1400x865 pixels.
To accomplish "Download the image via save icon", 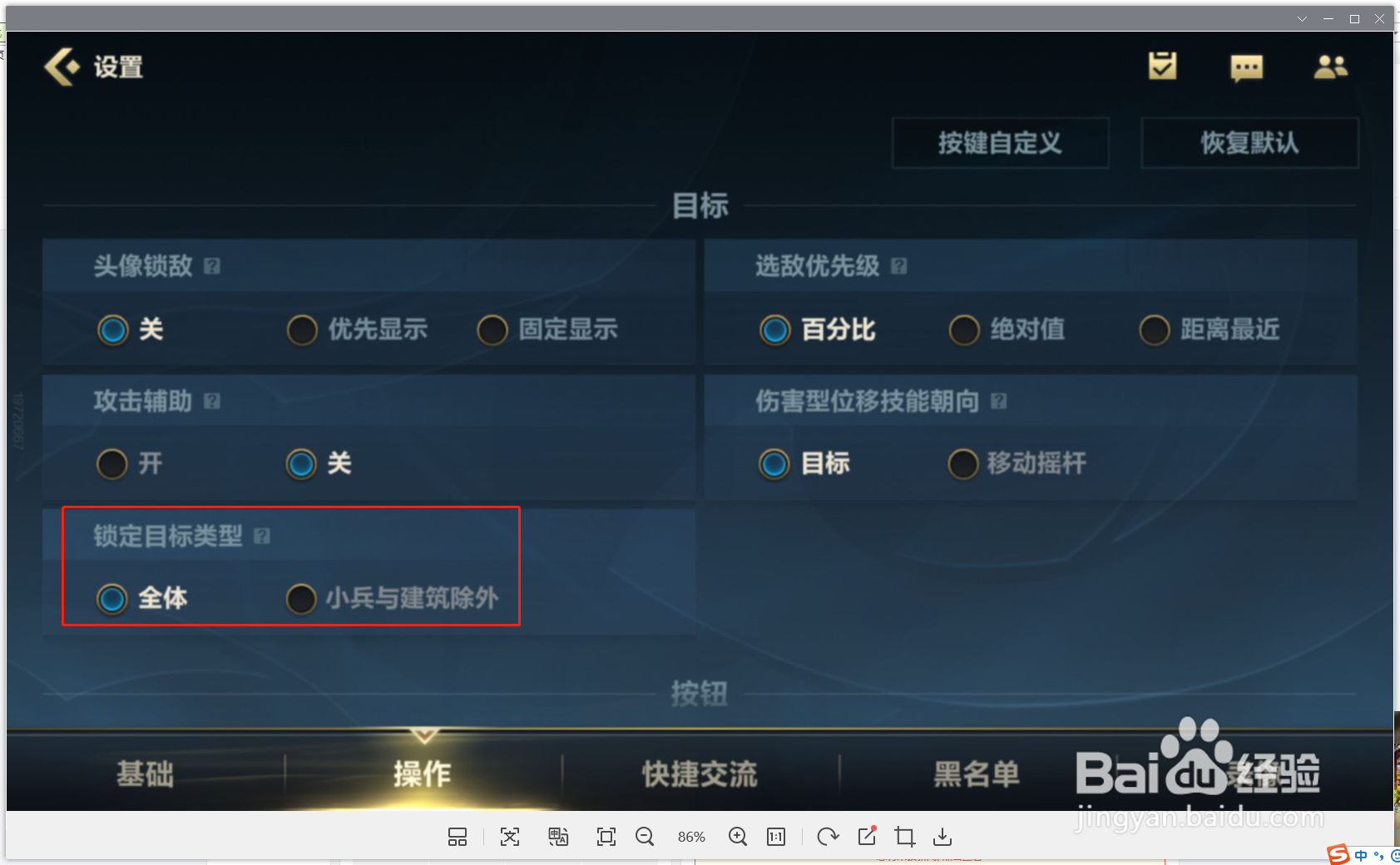I will [x=942, y=837].
